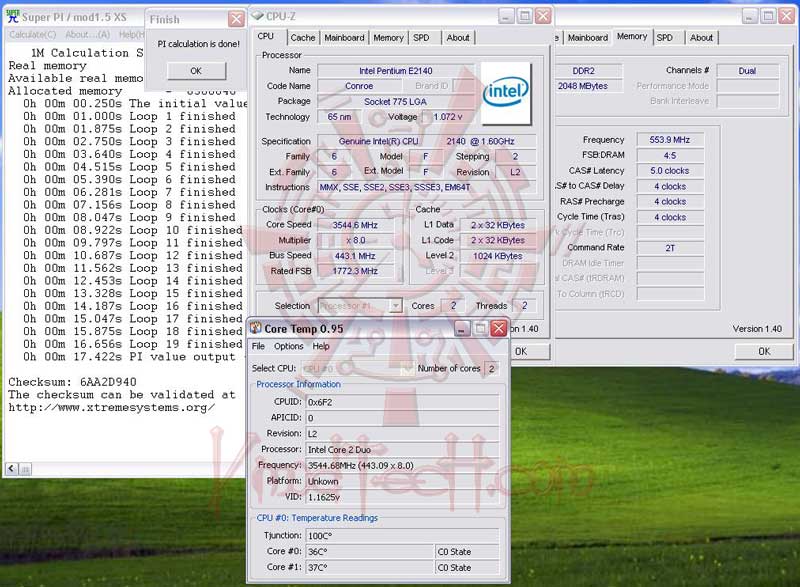Screen dimensions: 800x587
Task: Select SPD tab in rear CPU-Z window
Action: (x=664, y=38)
